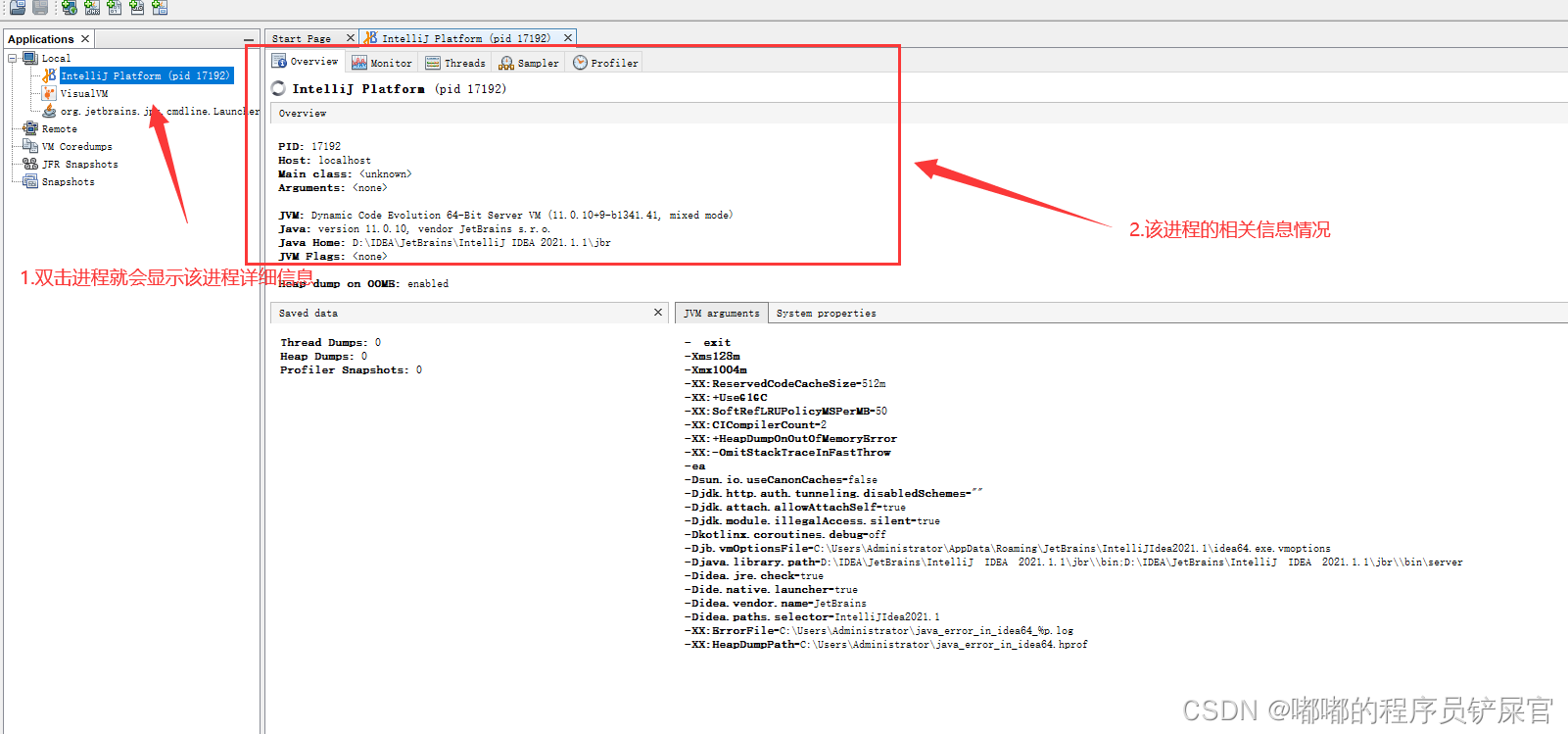Image resolution: width=1568 pixels, height=734 pixels.
Task: Click the 'Thread Dumps: 0' line
Action: [331, 343]
